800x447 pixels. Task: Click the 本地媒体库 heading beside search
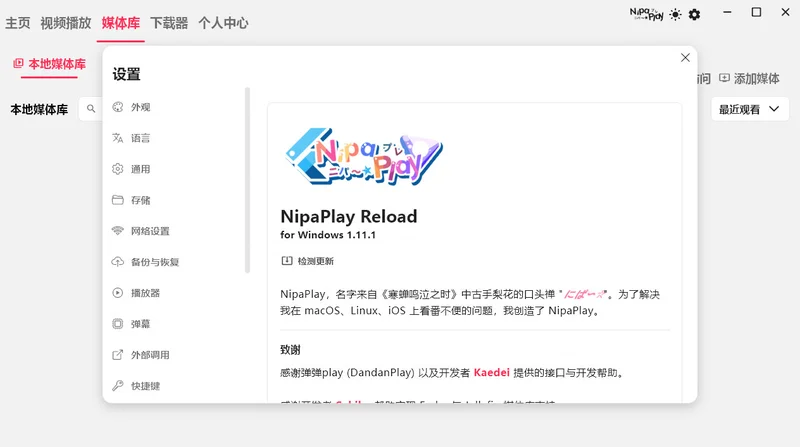tap(39, 110)
